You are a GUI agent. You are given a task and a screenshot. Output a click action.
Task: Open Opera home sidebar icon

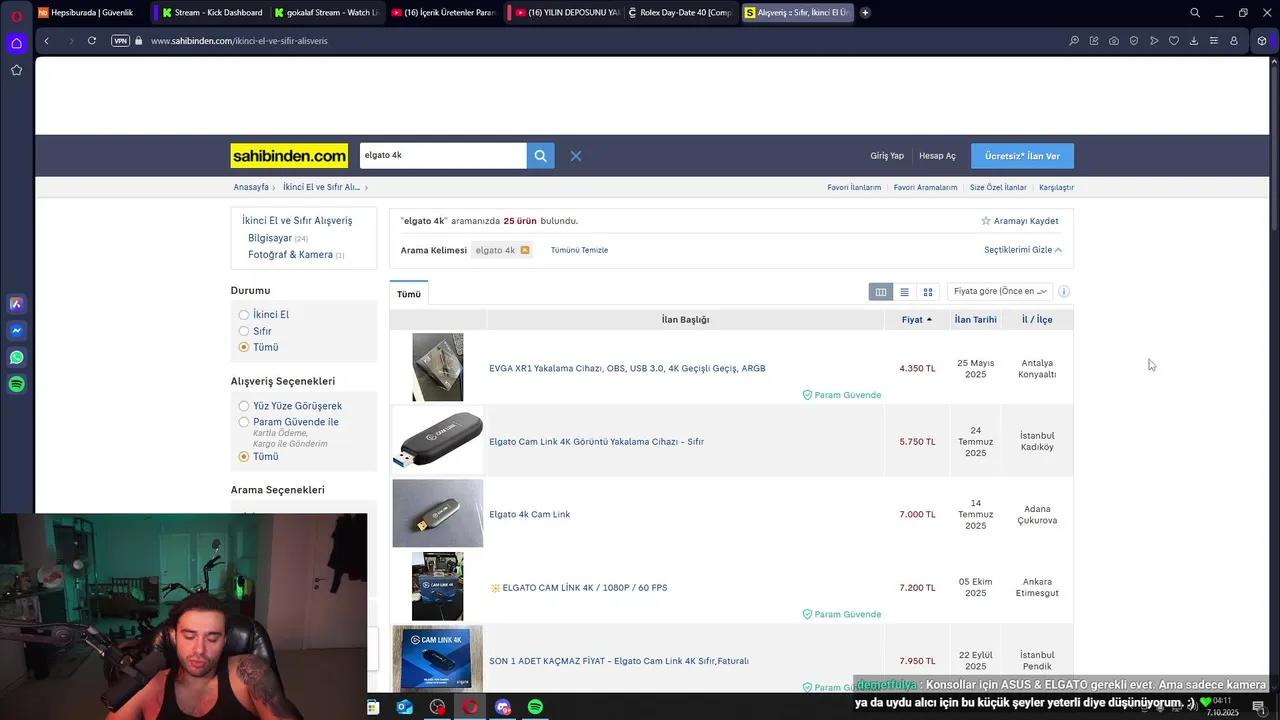point(16,43)
